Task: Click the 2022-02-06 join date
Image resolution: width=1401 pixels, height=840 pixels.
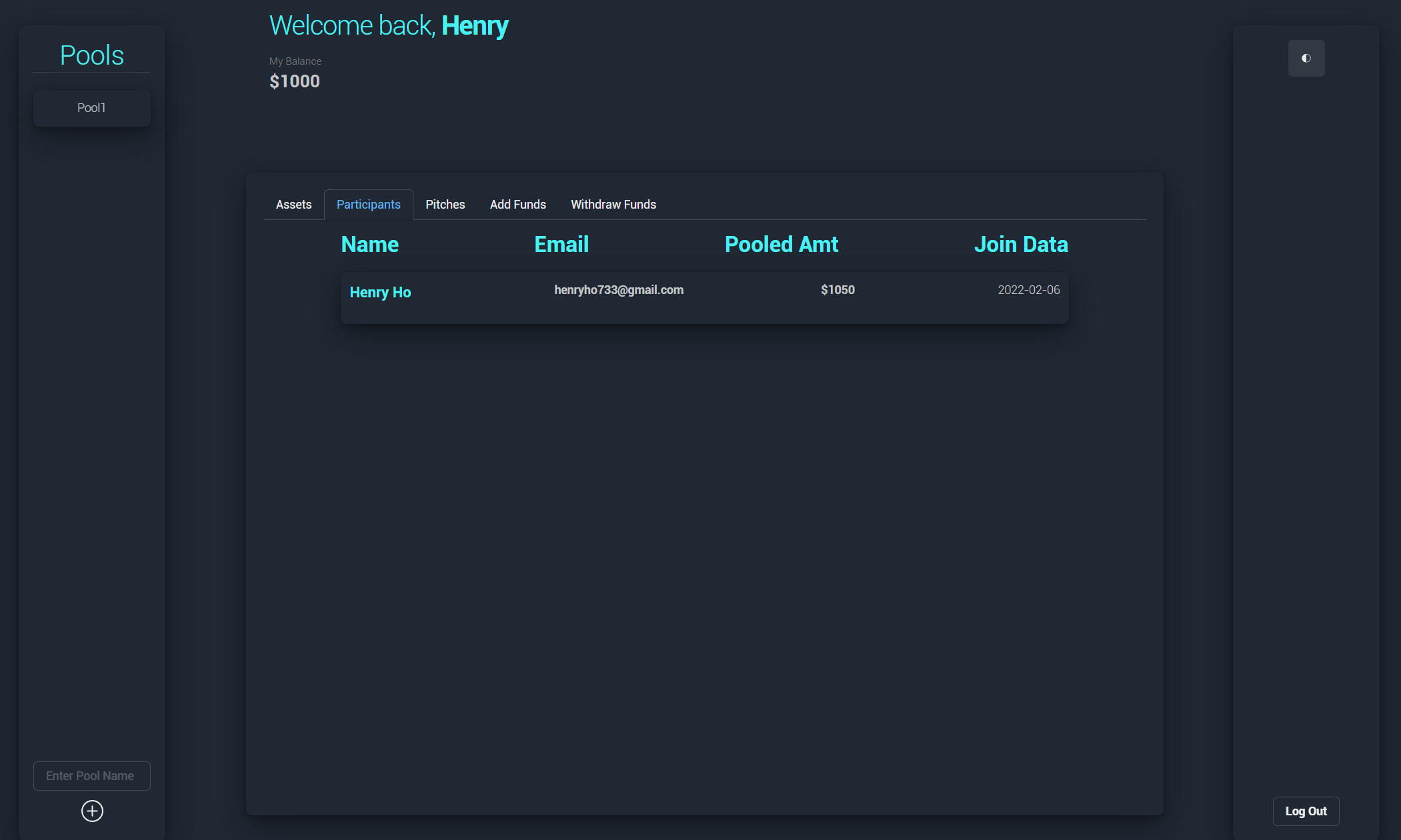Action: click(x=1028, y=290)
